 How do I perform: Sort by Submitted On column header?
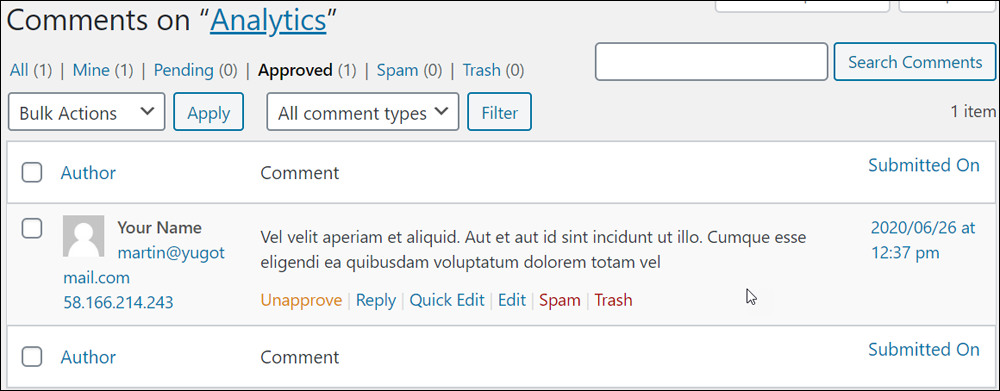923,165
